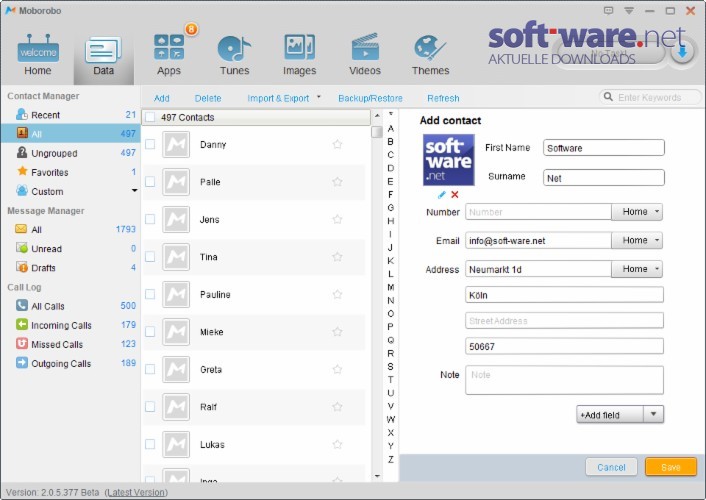Open Address type Home dropdown
This screenshot has width=706, height=500.
coord(637,269)
